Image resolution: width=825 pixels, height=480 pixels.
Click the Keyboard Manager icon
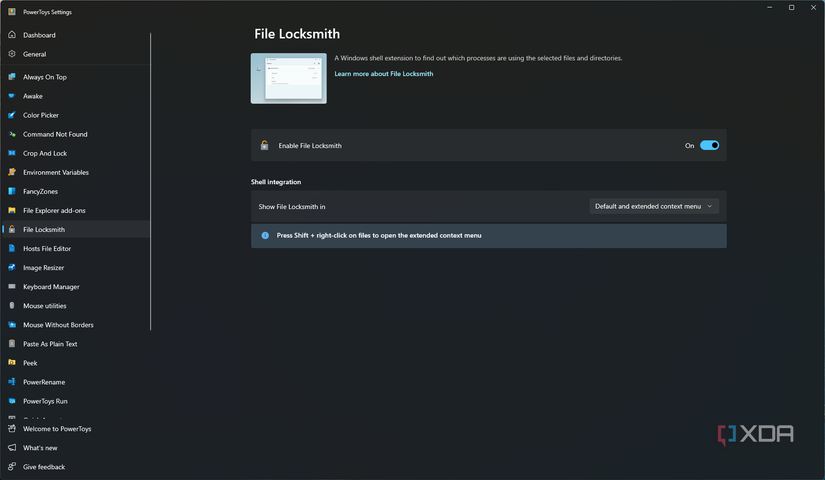point(12,286)
